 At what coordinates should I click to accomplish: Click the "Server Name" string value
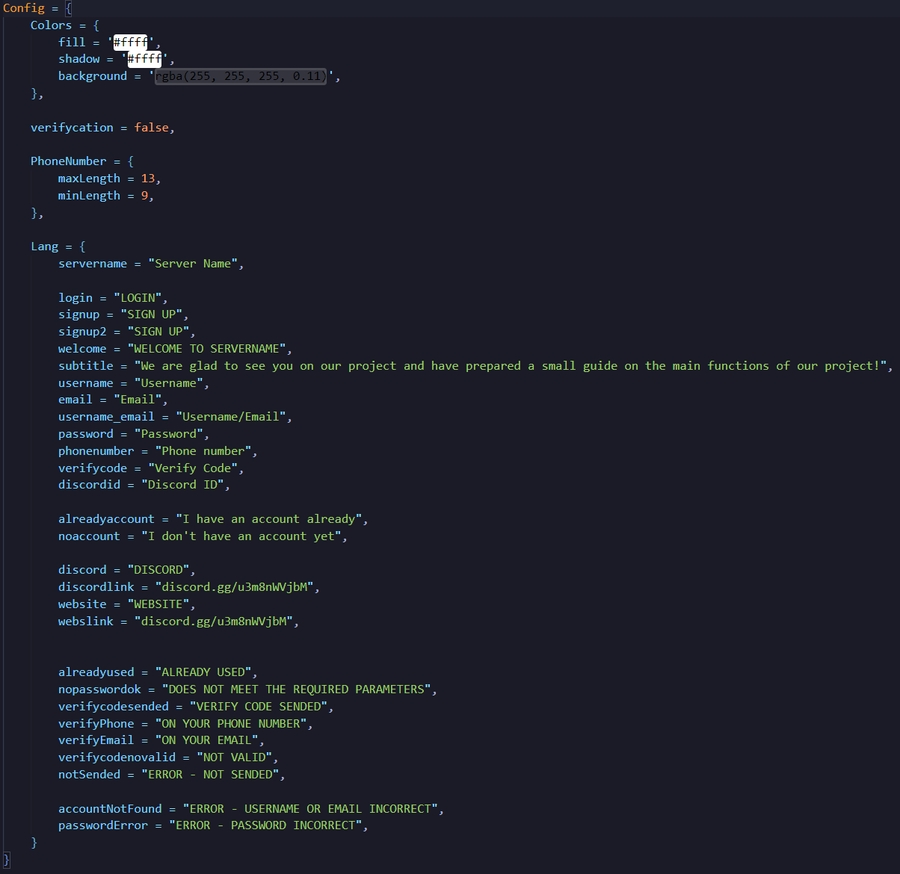[194, 264]
